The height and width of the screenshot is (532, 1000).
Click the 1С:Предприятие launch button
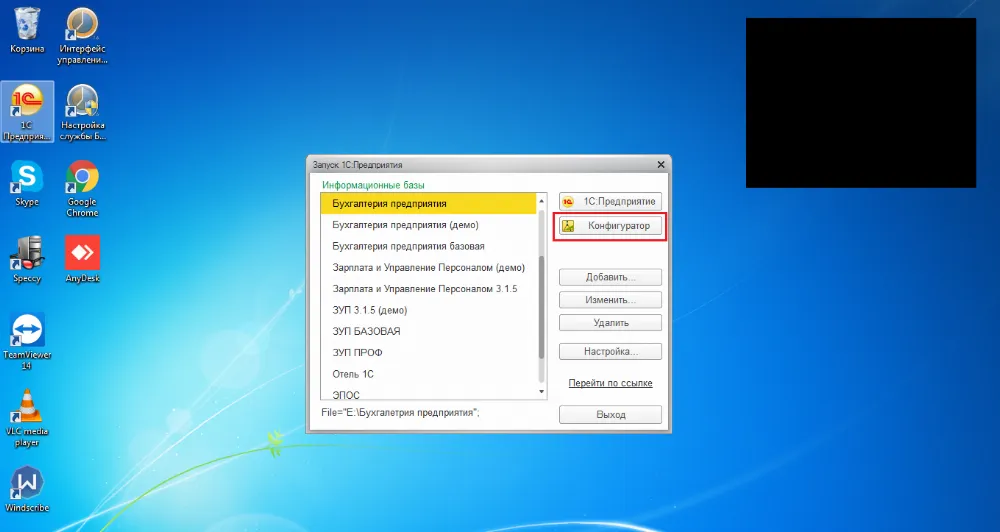[x=610, y=202]
